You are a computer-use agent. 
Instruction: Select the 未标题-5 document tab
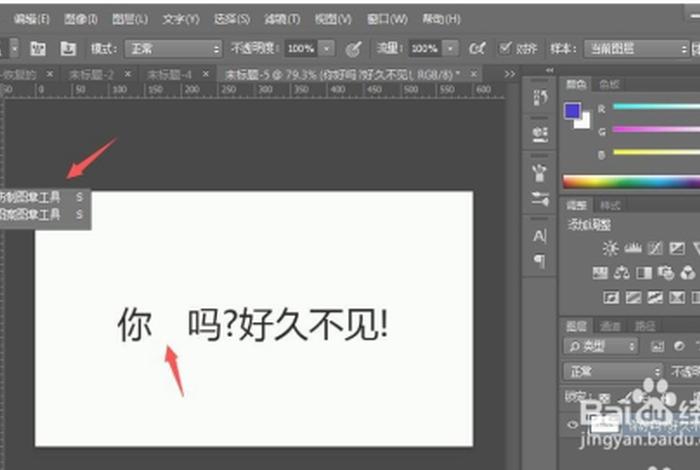(x=342, y=75)
